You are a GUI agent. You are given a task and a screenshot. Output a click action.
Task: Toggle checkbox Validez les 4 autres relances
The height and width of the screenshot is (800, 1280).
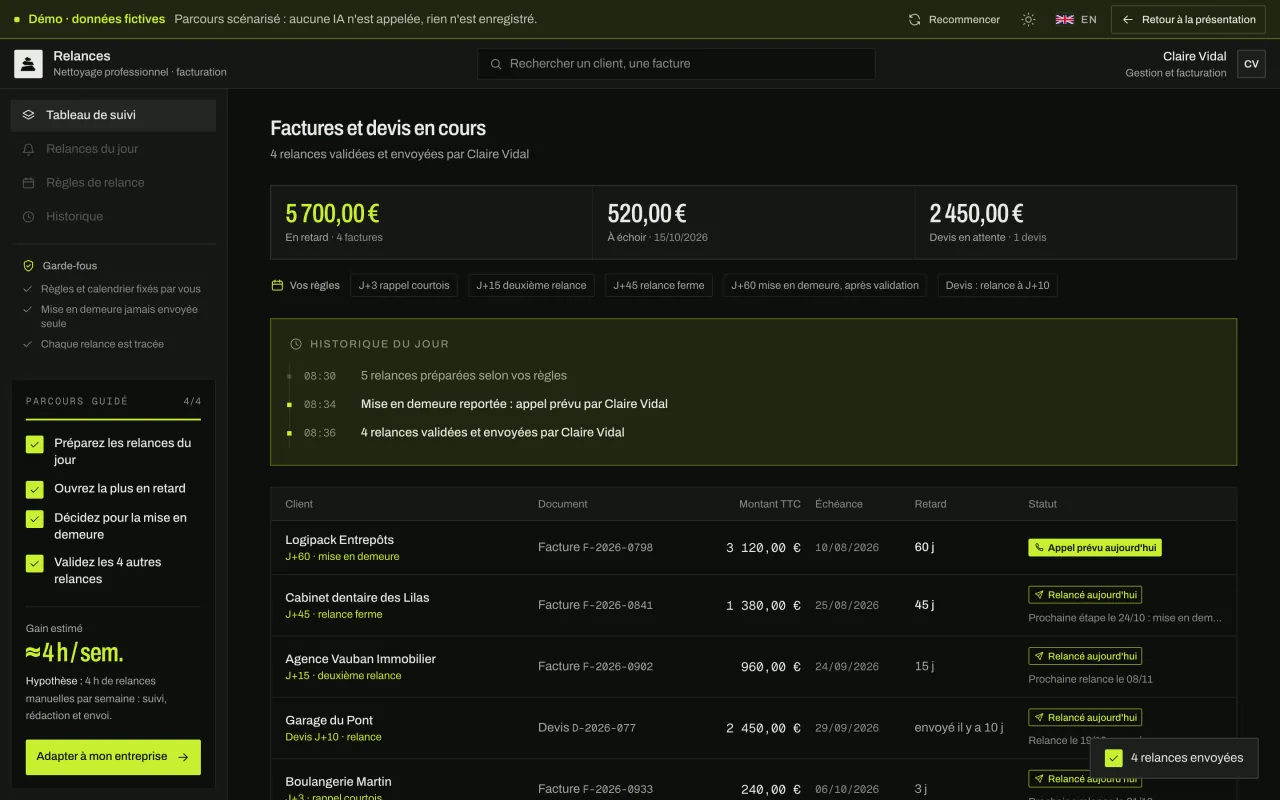pyautogui.click(x=35, y=563)
